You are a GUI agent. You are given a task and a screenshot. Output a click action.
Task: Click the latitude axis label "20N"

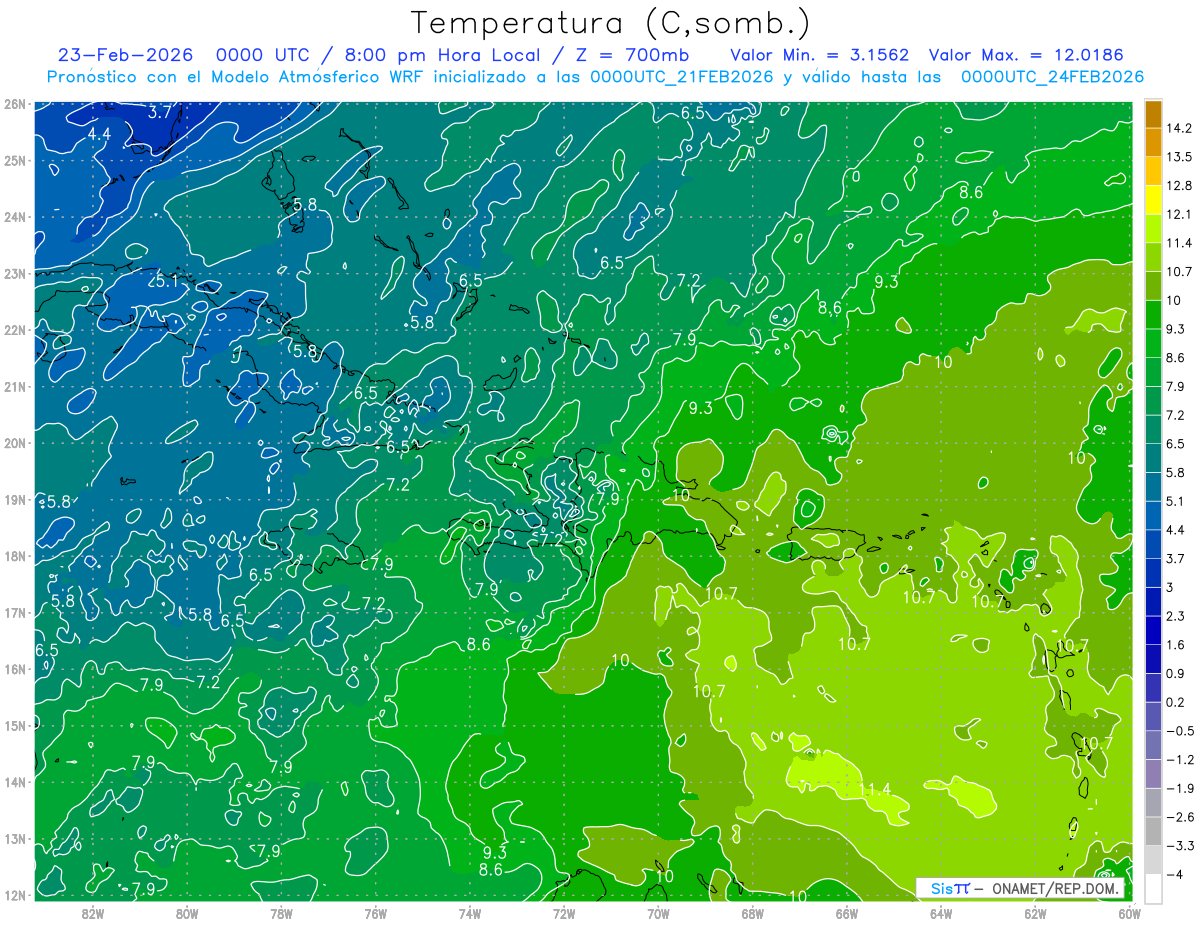[x=14, y=443]
